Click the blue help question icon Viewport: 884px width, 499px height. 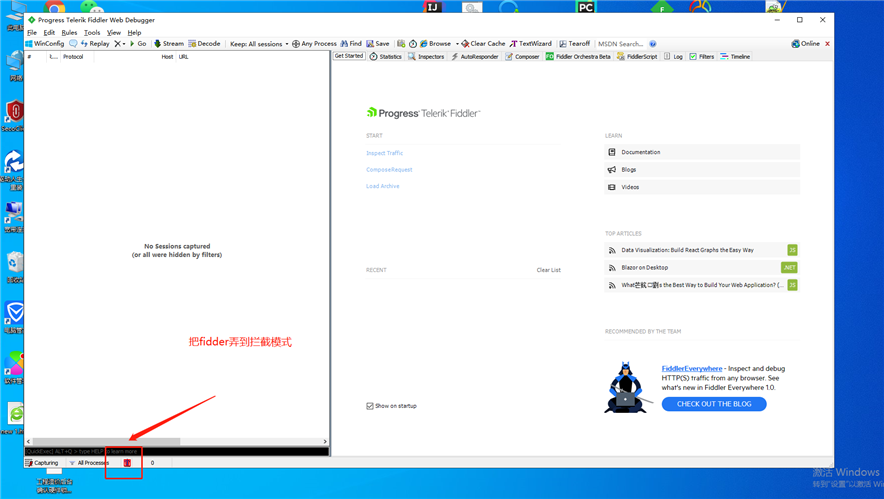(x=653, y=43)
